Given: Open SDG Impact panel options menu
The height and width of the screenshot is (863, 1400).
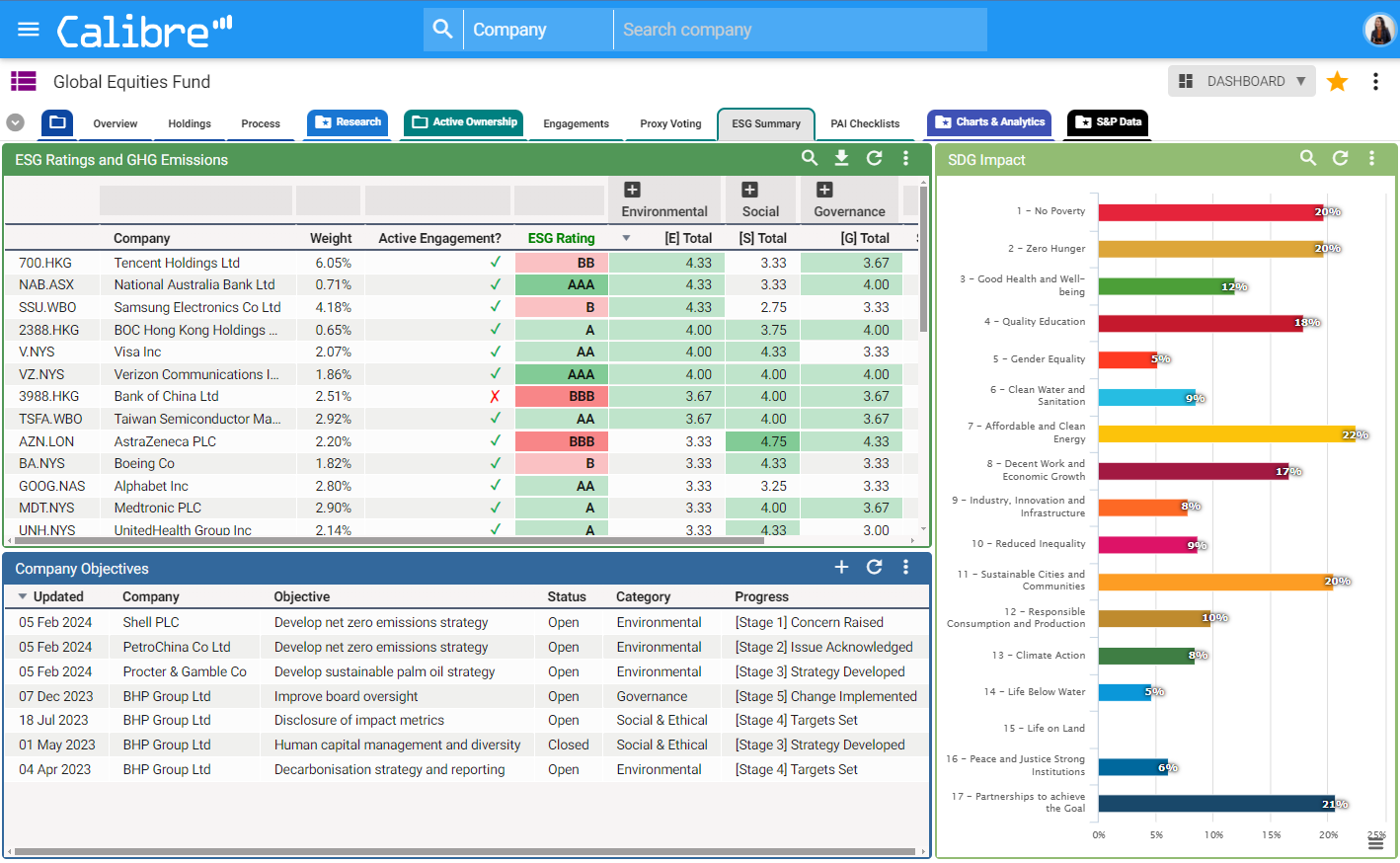Looking at the screenshot, I should pyautogui.click(x=1371, y=158).
